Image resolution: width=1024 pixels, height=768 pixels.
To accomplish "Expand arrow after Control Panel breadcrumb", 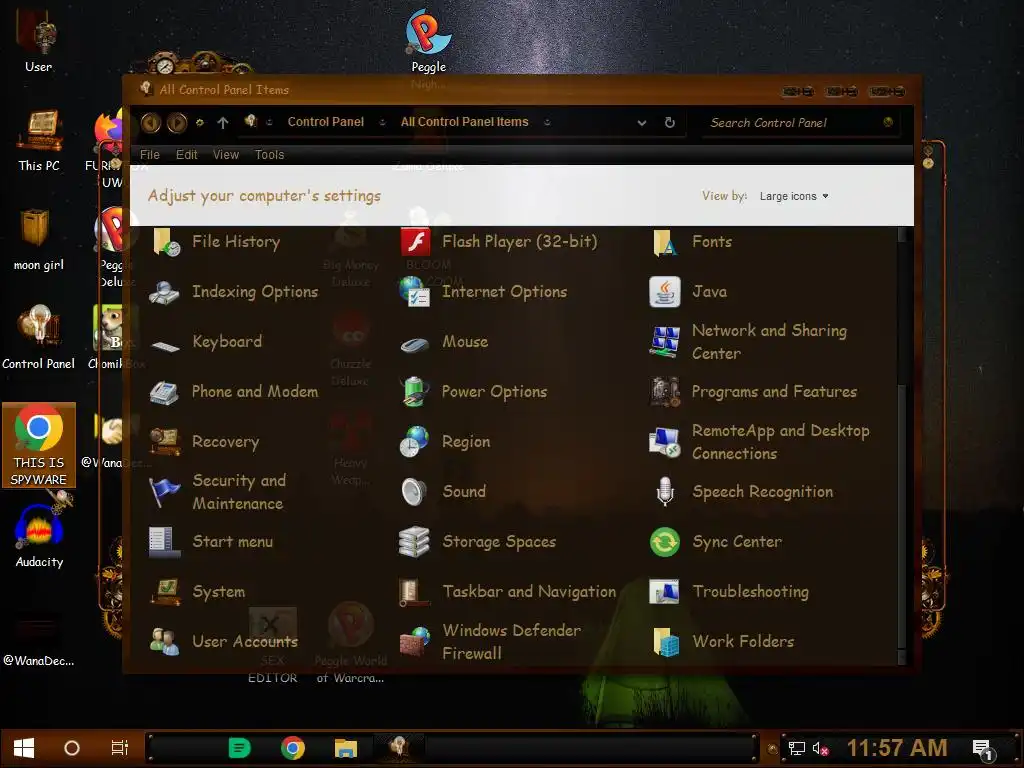I will 382,122.
